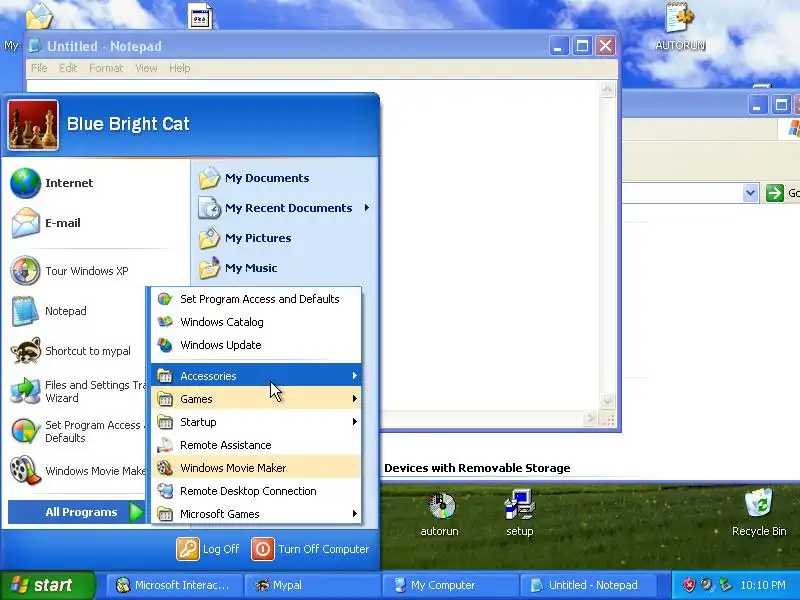Click the red security shield tray icon
Image resolution: width=800 pixels, height=600 pixels.
pyautogui.click(x=689, y=585)
